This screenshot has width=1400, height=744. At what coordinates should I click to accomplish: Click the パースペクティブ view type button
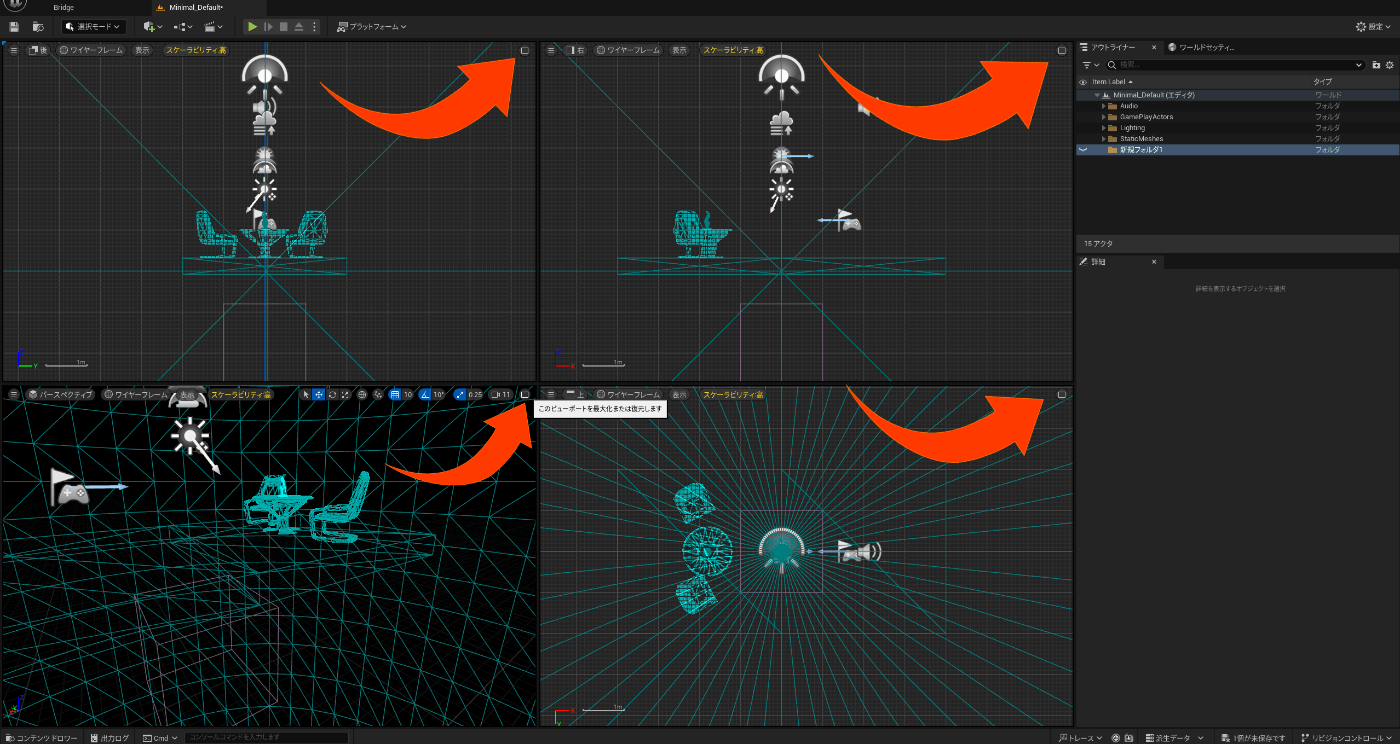pyautogui.click(x=60, y=395)
